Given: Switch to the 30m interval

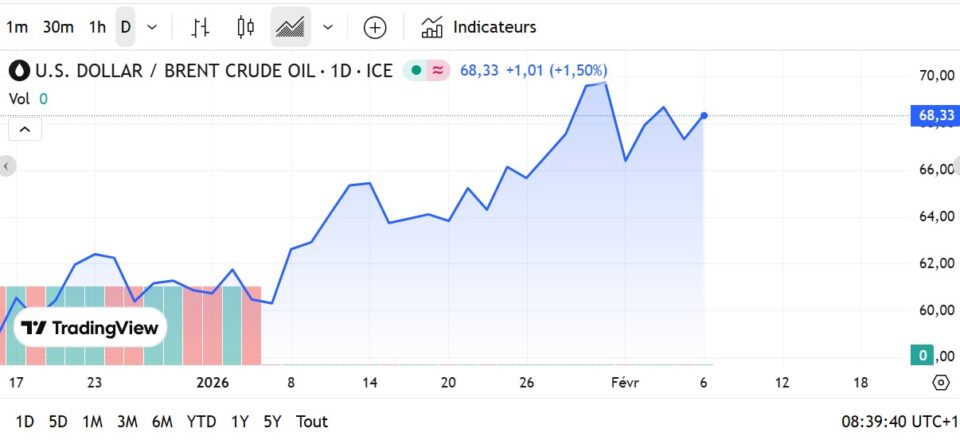Looking at the screenshot, I should pos(57,27).
